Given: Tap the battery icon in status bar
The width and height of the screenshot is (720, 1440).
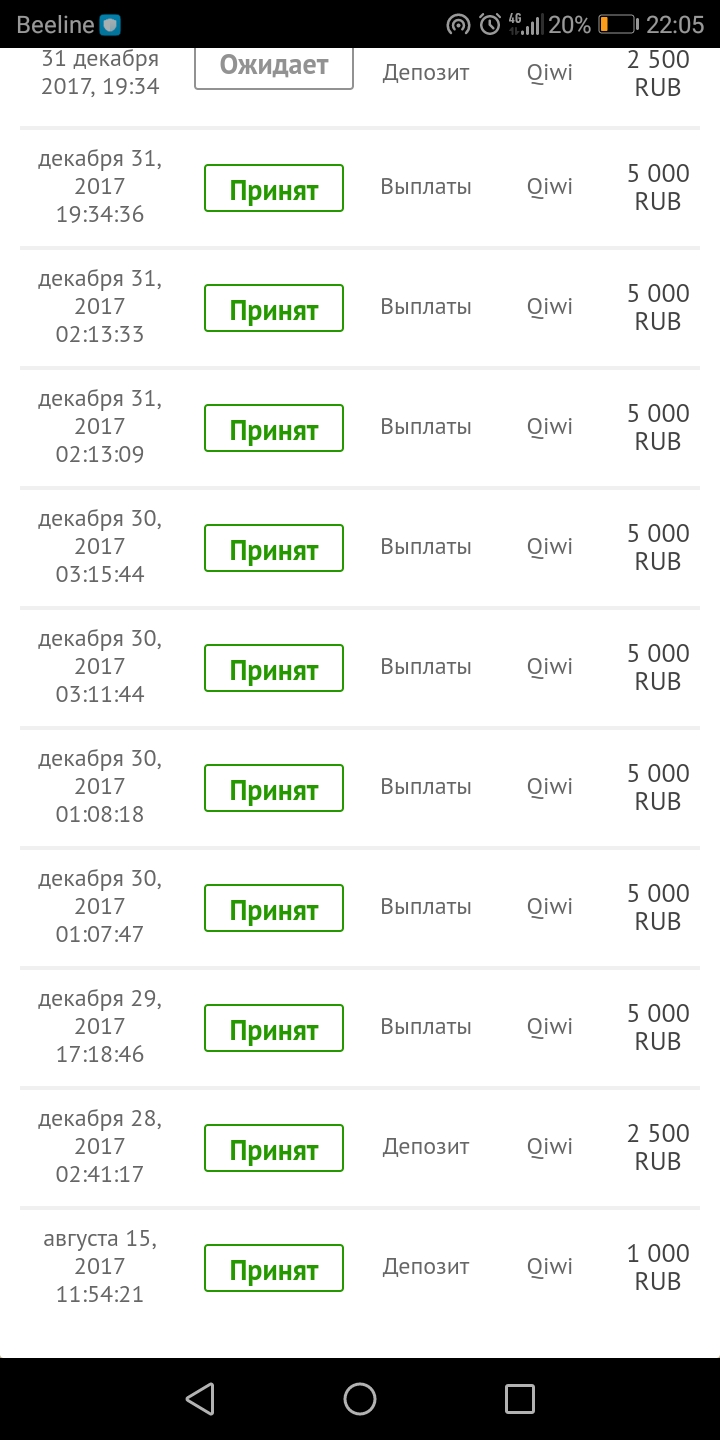Looking at the screenshot, I should 617,24.
